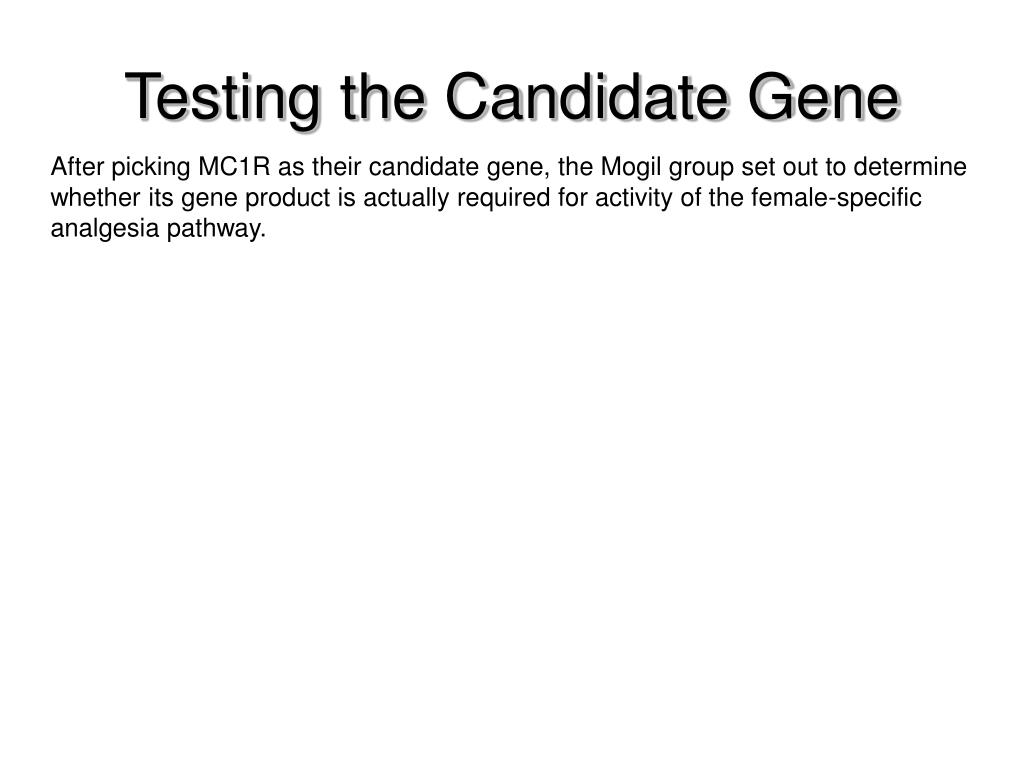The image size is (1024, 768).
Task: Click the word picking in the first line
Action: 151,168
